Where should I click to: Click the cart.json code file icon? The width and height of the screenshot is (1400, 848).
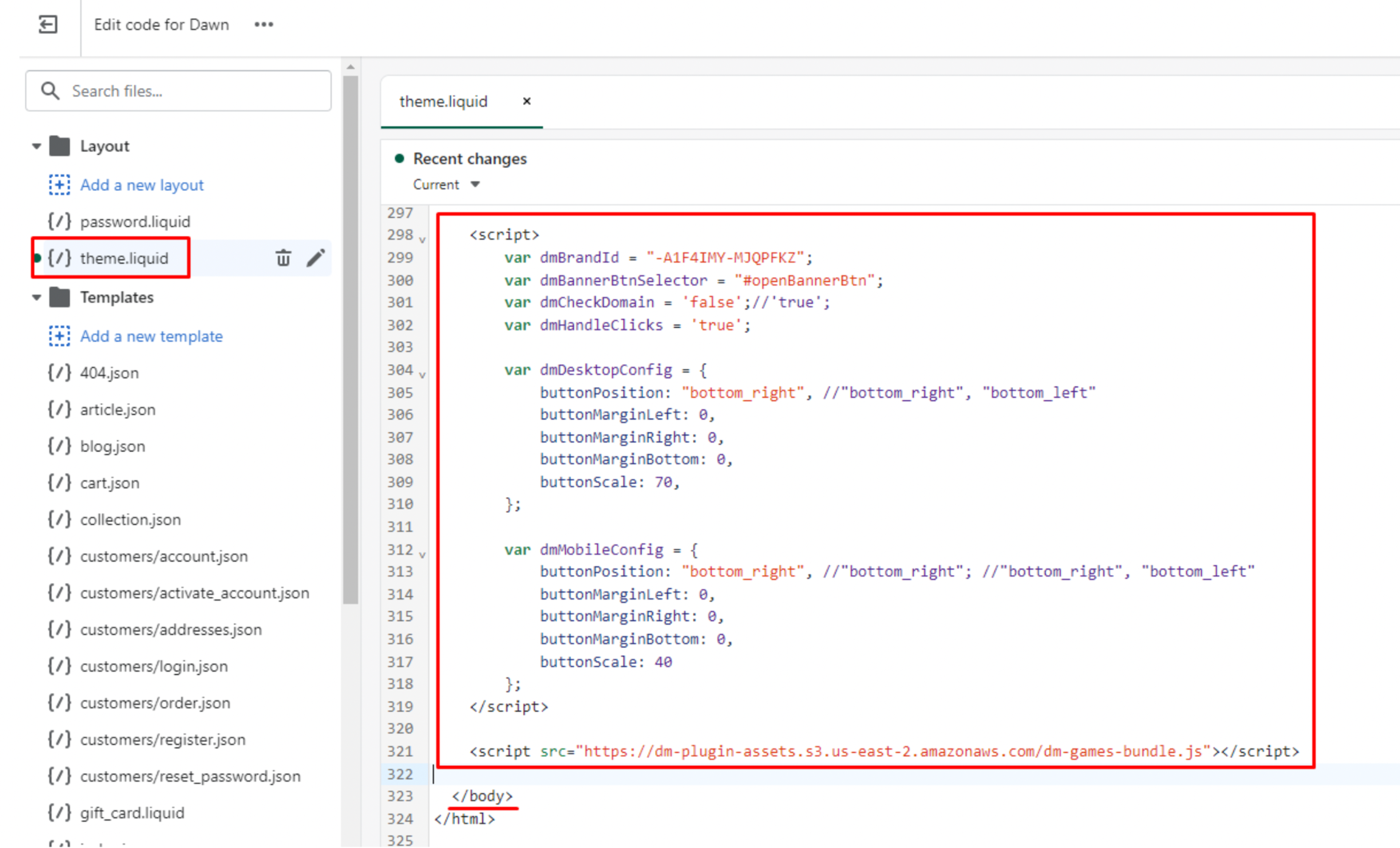[60, 483]
